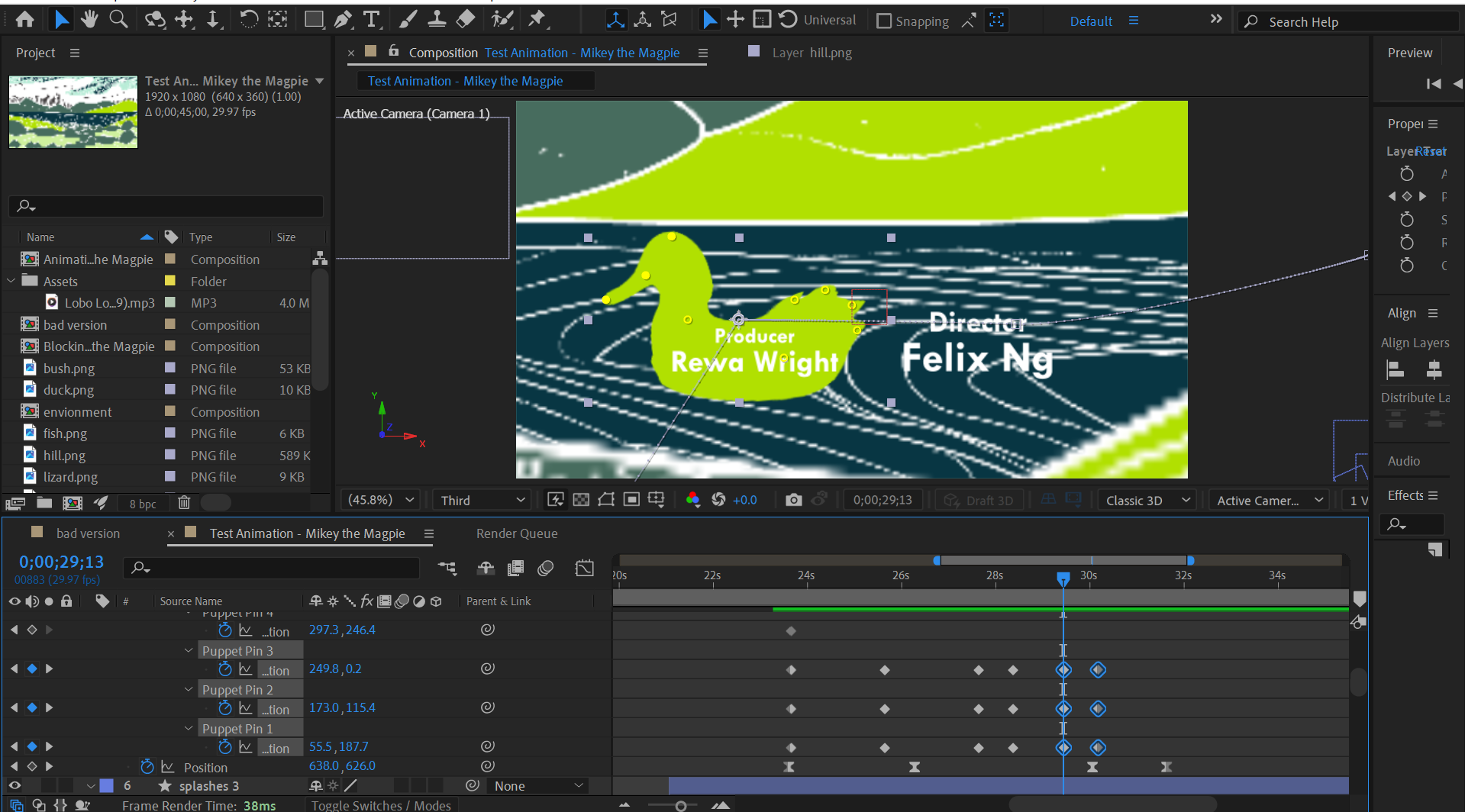Screen dimensions: 1465x812
Task: Open the Default workspace menu
Action: (x=1134, y=21)
